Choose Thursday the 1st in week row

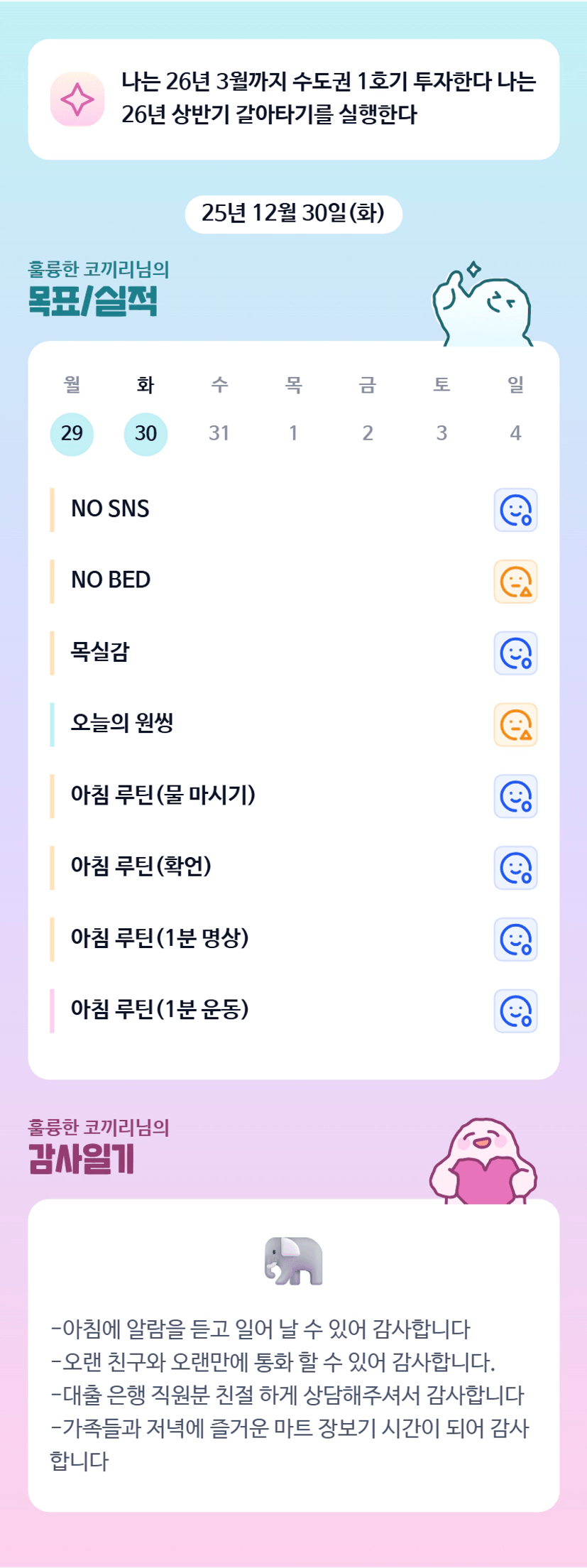(293, 433)
